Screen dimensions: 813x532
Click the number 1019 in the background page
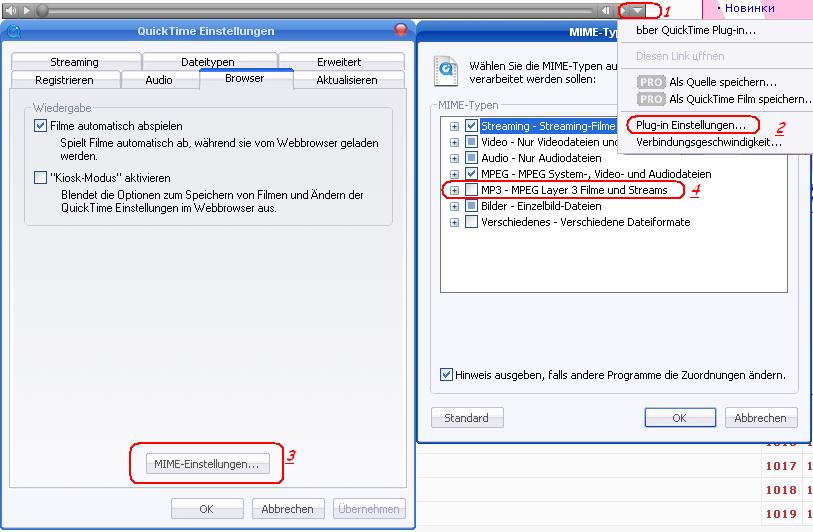point(781,514)
